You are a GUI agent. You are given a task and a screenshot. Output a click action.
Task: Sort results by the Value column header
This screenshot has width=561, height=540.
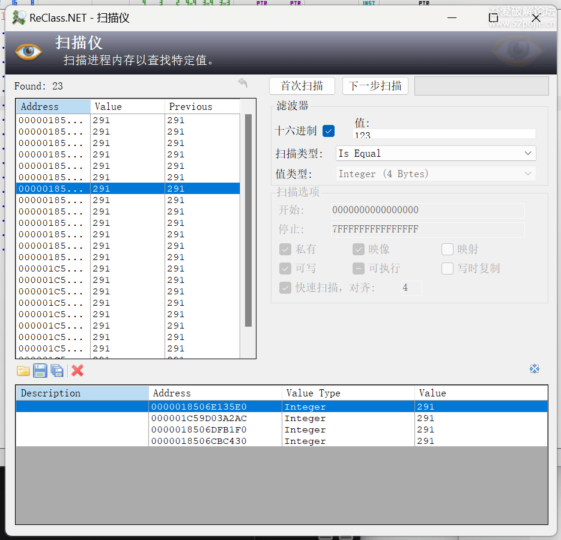[x=127, y=107]
